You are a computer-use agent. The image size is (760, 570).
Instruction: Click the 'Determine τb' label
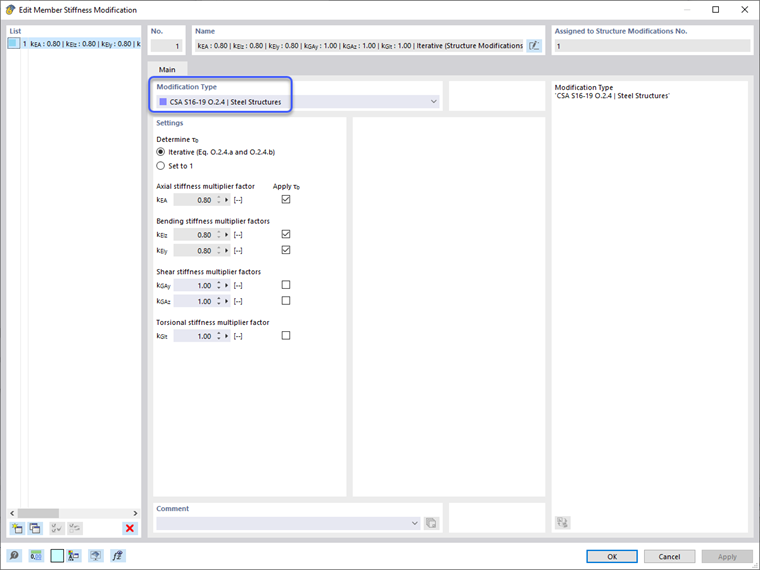coord(177,140)
